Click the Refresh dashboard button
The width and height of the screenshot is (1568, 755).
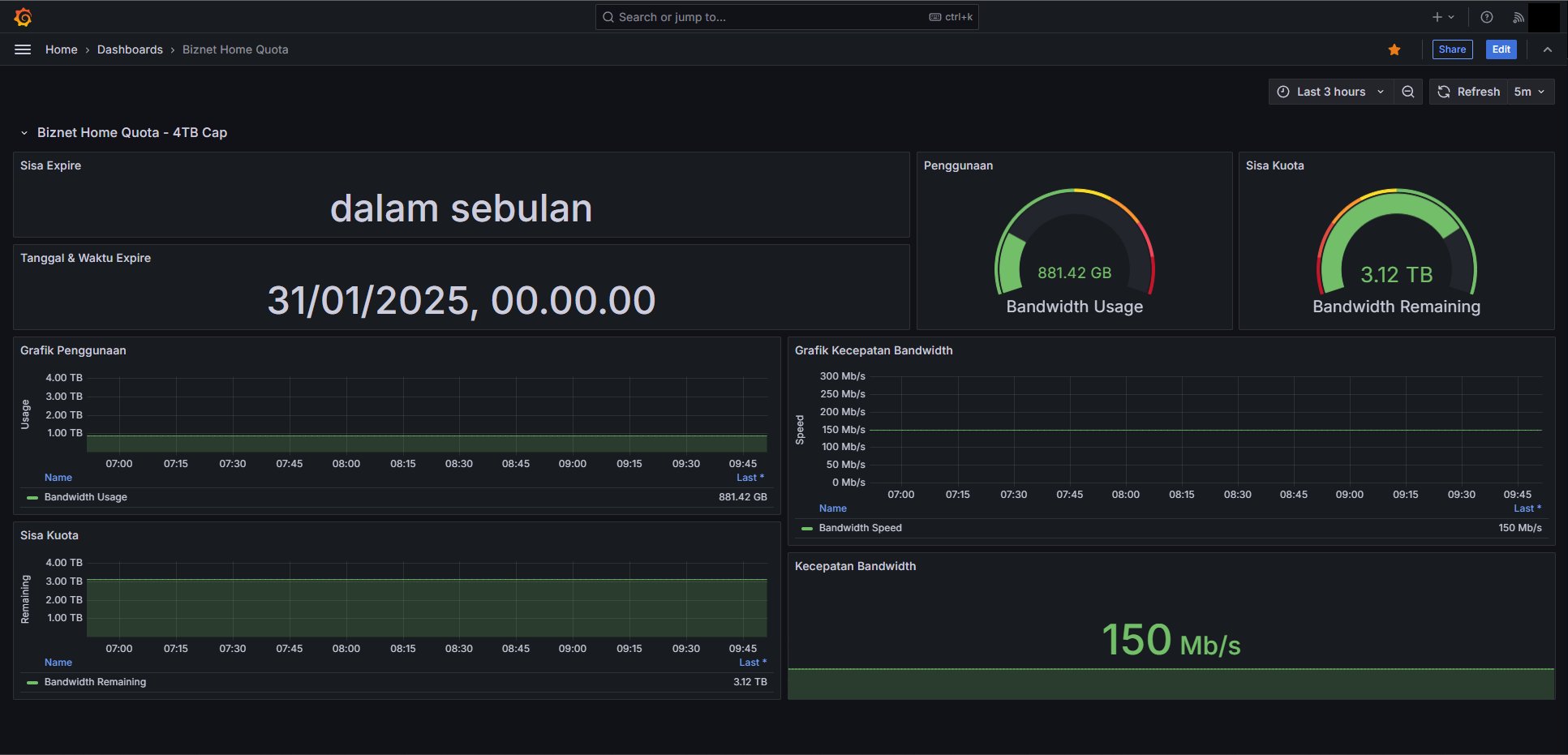coord(1469,92)
